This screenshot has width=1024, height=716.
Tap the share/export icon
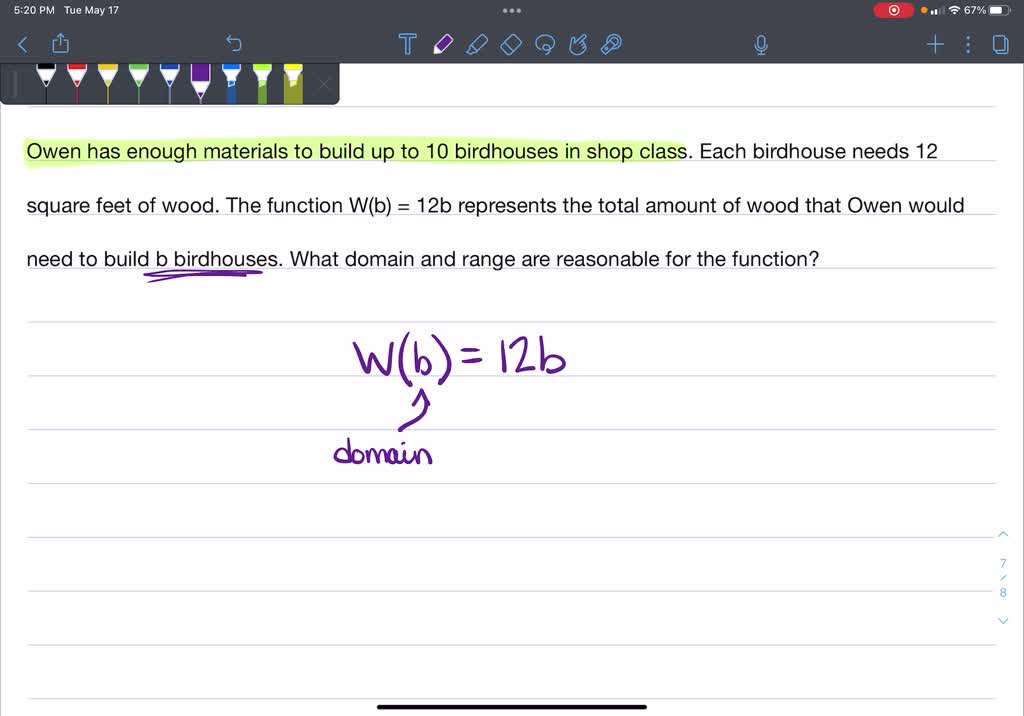tap(60, 44)
